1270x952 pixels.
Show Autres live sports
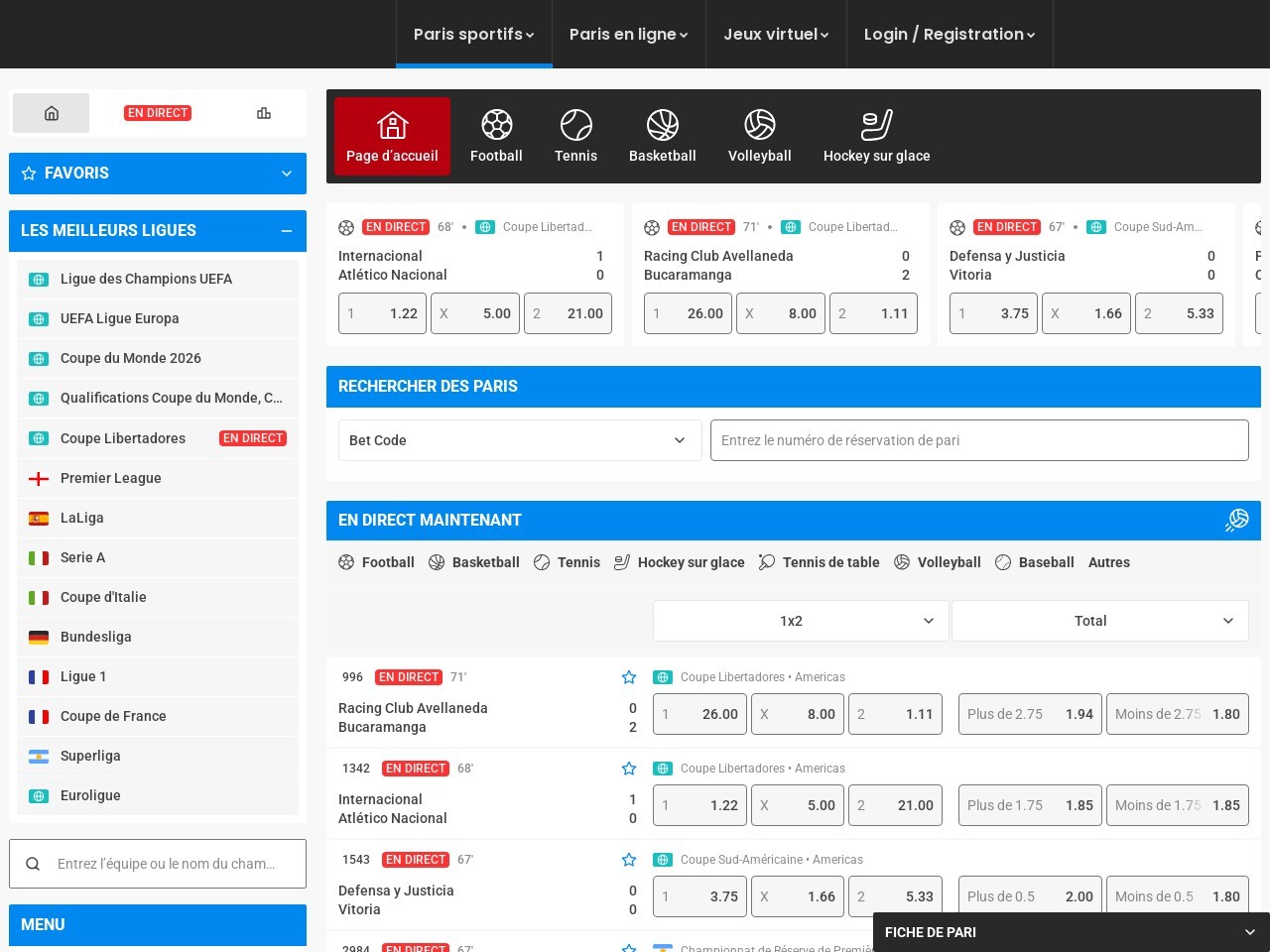pyautogui.click(x=1109, y=562)
